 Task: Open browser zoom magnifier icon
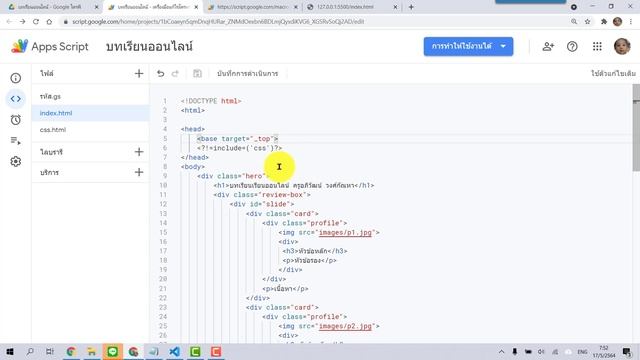(x=574, y=22)
